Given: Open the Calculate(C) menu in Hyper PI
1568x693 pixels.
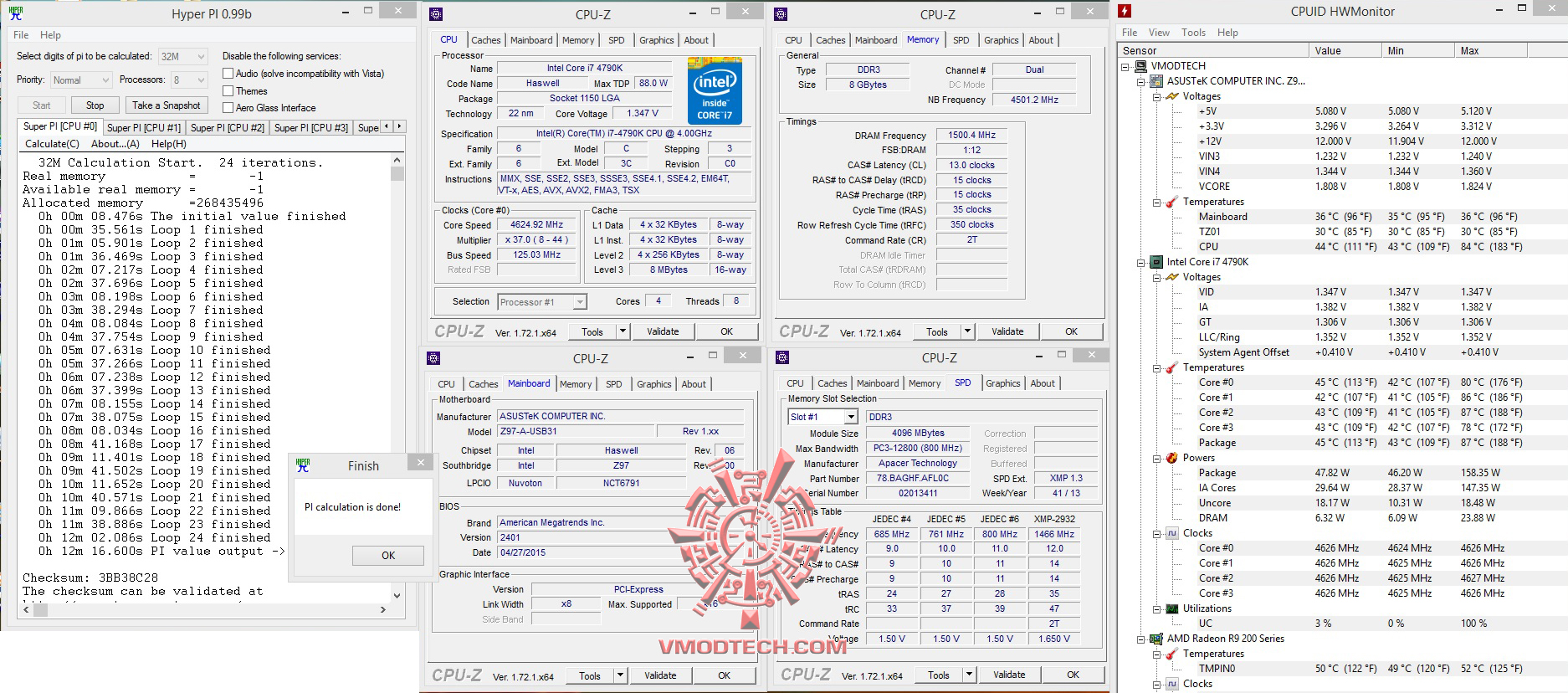Looking at the screenshot, I should (x=52, y=144).
